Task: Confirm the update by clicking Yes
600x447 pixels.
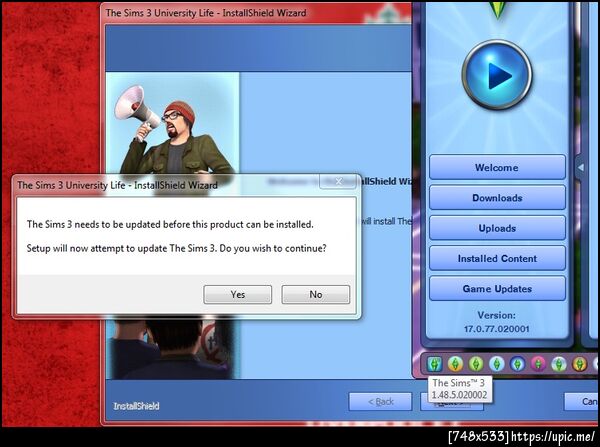Action: pos(238,294)
